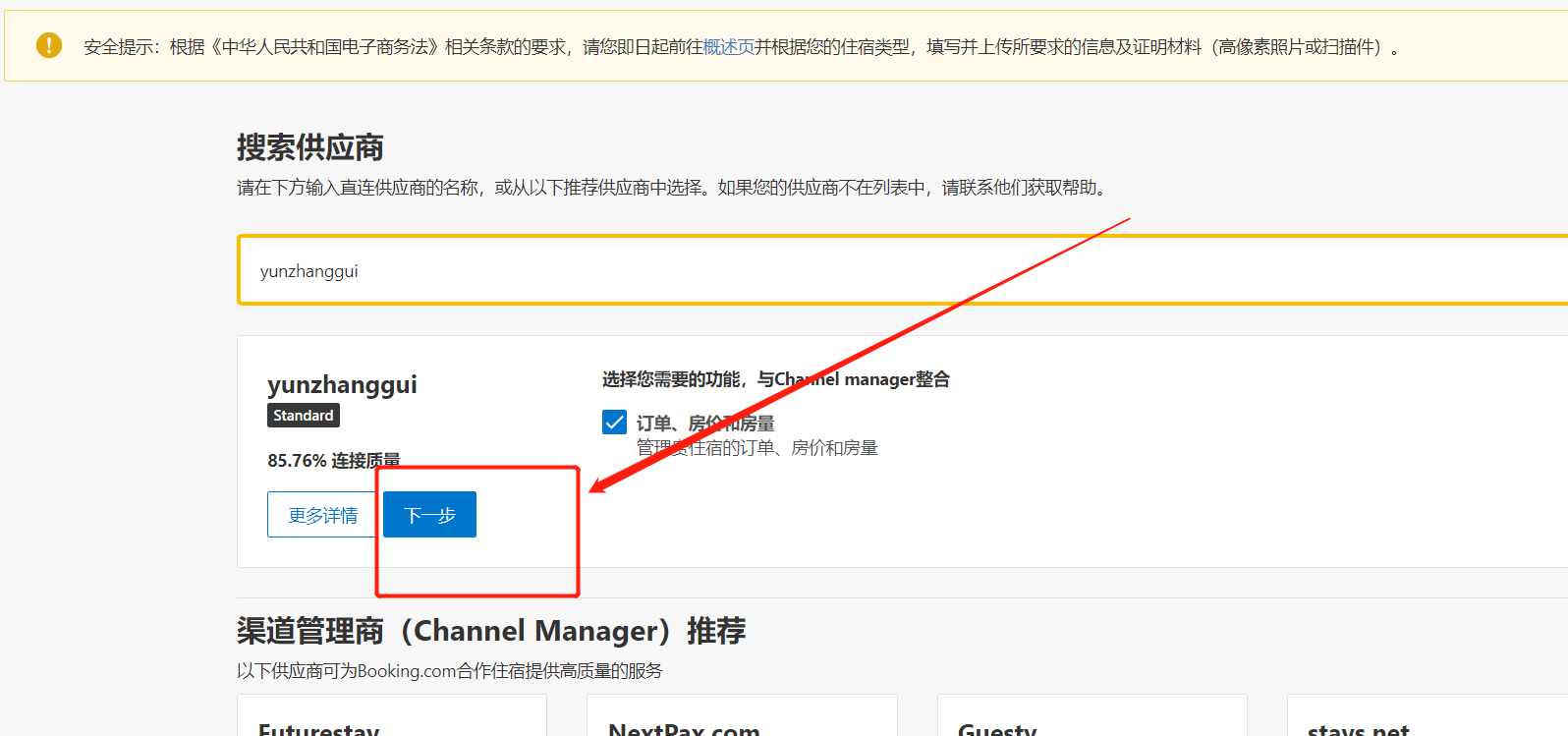The image size is (1568, 736).
Task: Click the Booking.com合作住宿 subtitle text
Action: coord(449,671)
